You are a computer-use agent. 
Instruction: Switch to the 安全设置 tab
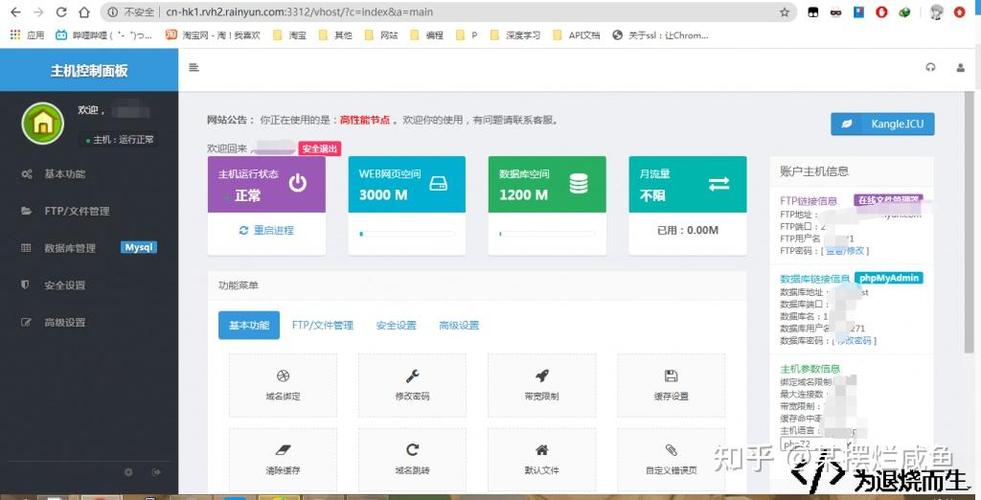tap(396, 325)
